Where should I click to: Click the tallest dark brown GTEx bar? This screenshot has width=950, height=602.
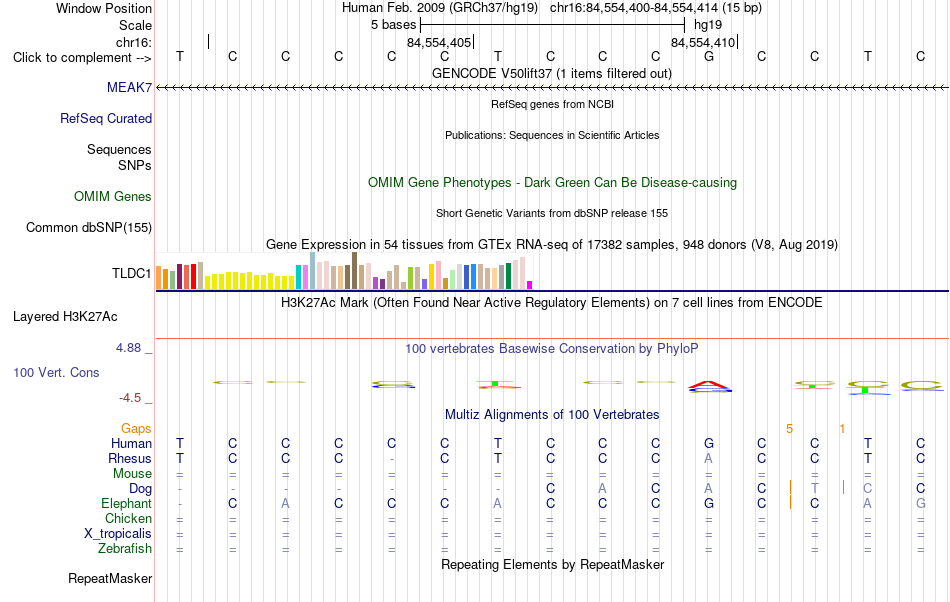point(354,271)
